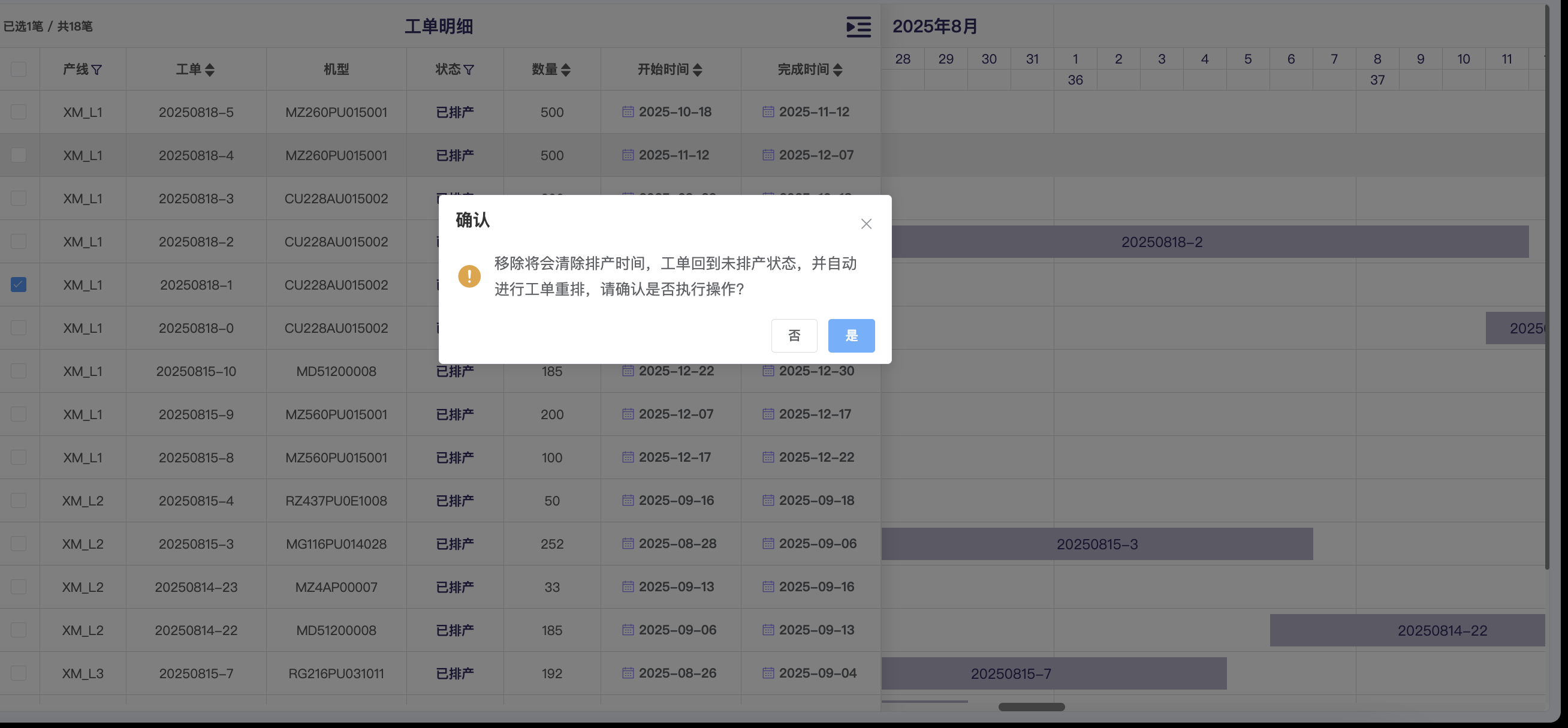Check the checkbox for work order 20250818-5

coord(18,112)
